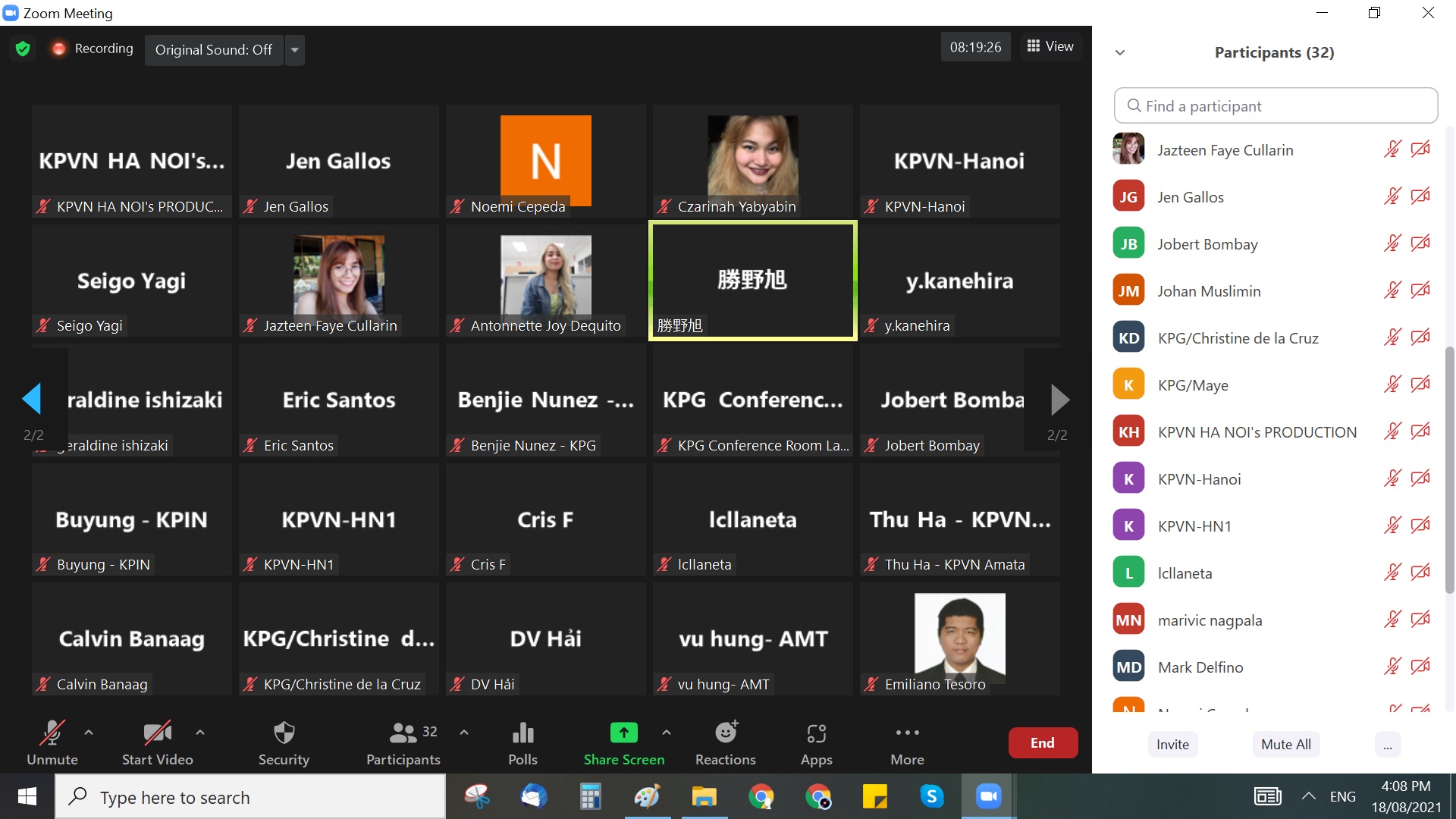Open the Reactions smiley icon
Image resolution: width=1456 pixels, height=819 pixels.
coord(726,733)
